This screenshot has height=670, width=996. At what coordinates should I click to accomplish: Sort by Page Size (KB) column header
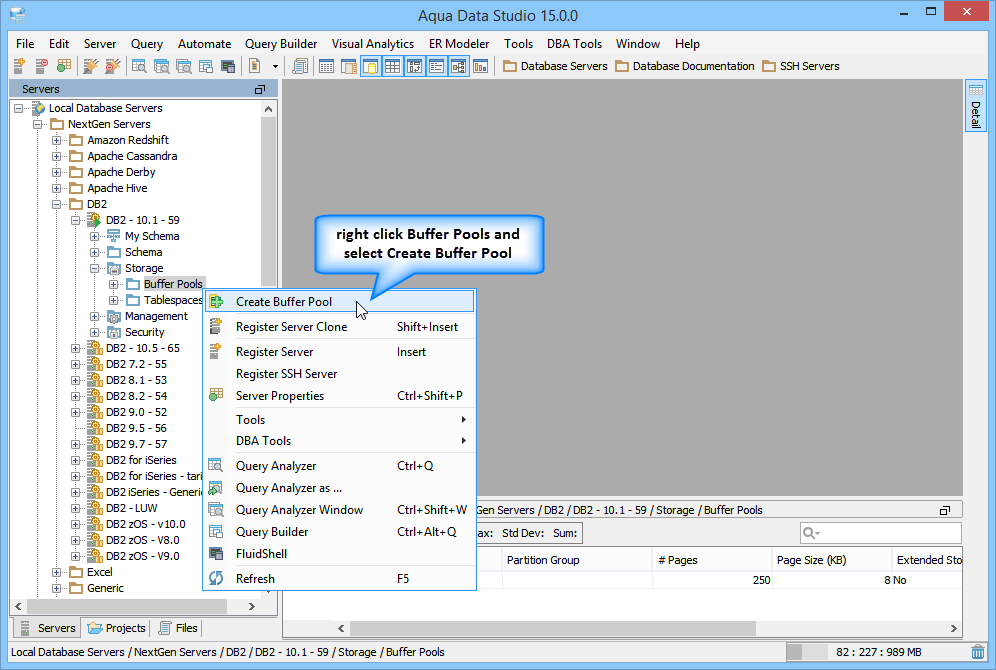[x=831, y=560]
